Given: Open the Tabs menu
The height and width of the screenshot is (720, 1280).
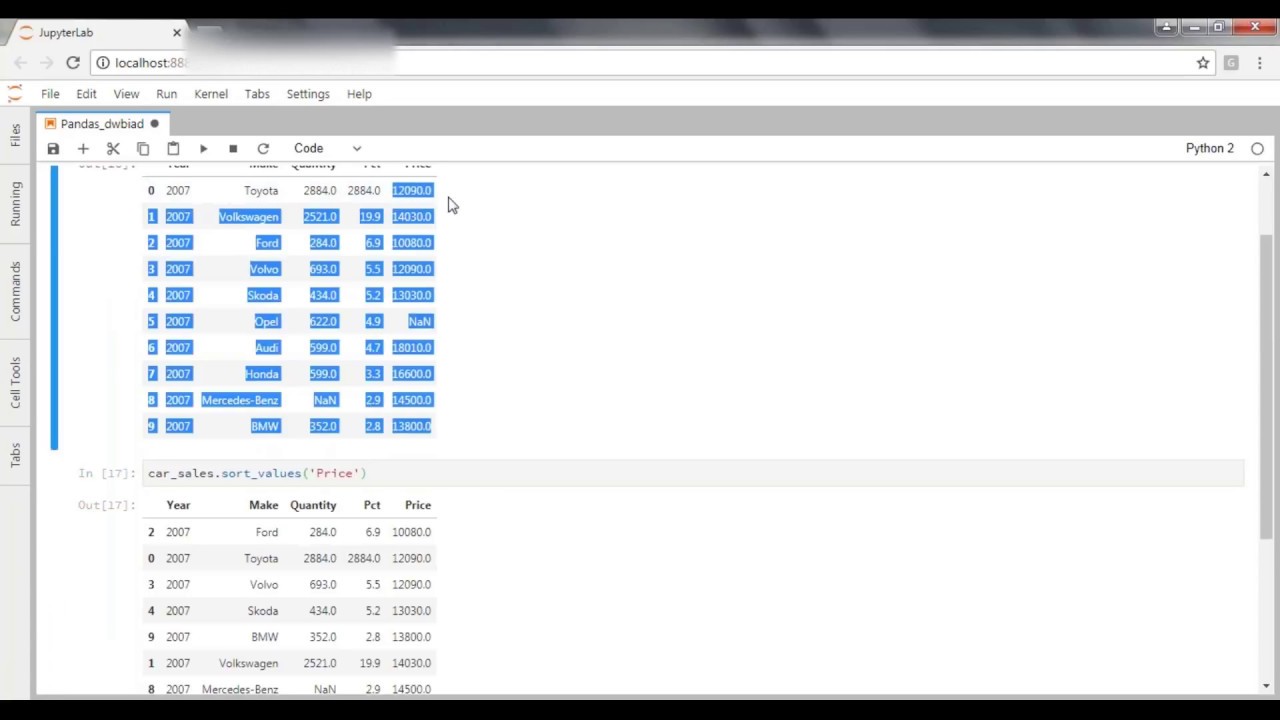Looking at the screenshot, I should pos(257,94).
